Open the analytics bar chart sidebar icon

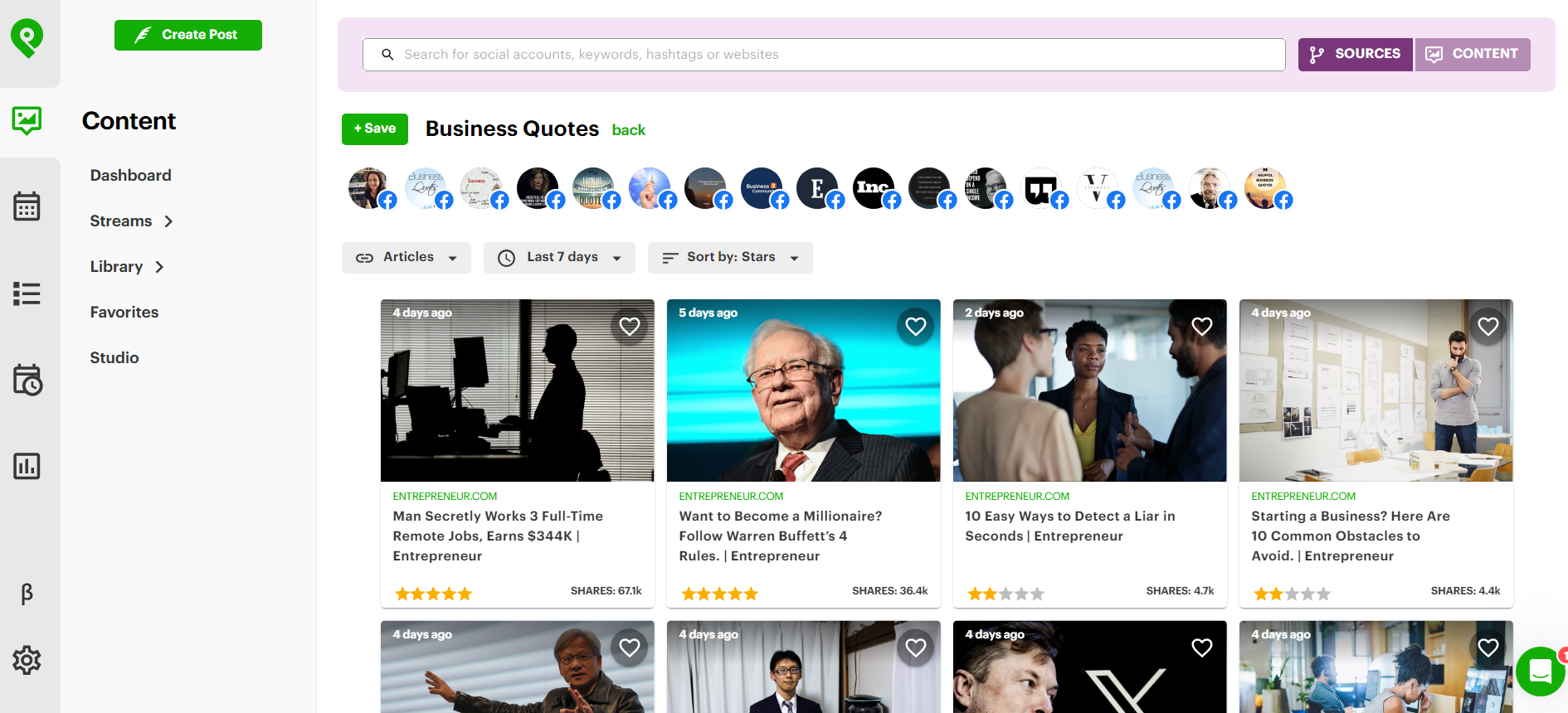pyautogui.click(x=27, y=466)
